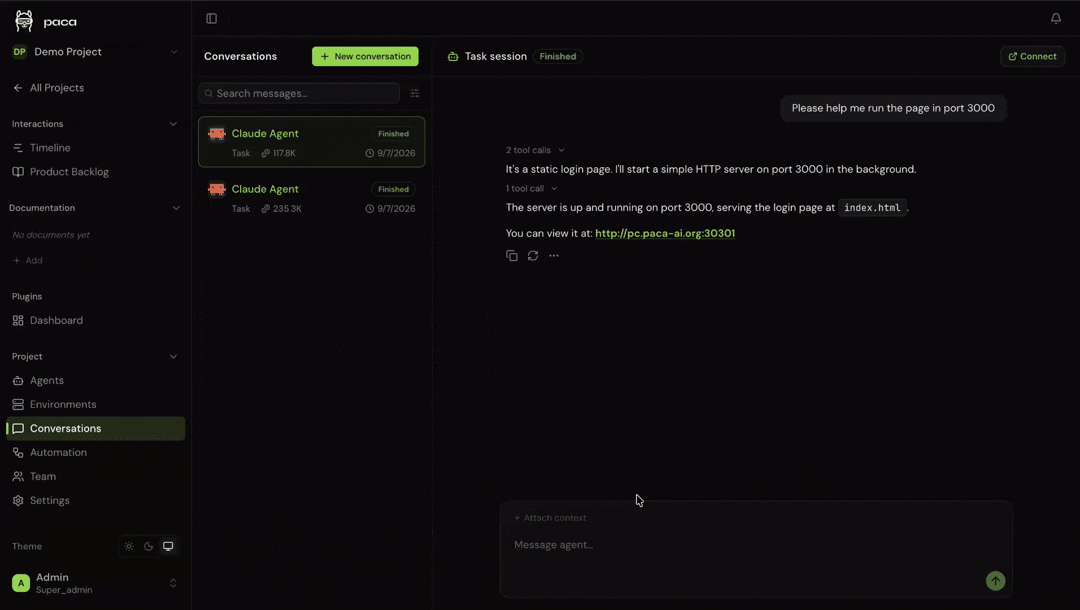Collapse the Project section

coord(173,357)
